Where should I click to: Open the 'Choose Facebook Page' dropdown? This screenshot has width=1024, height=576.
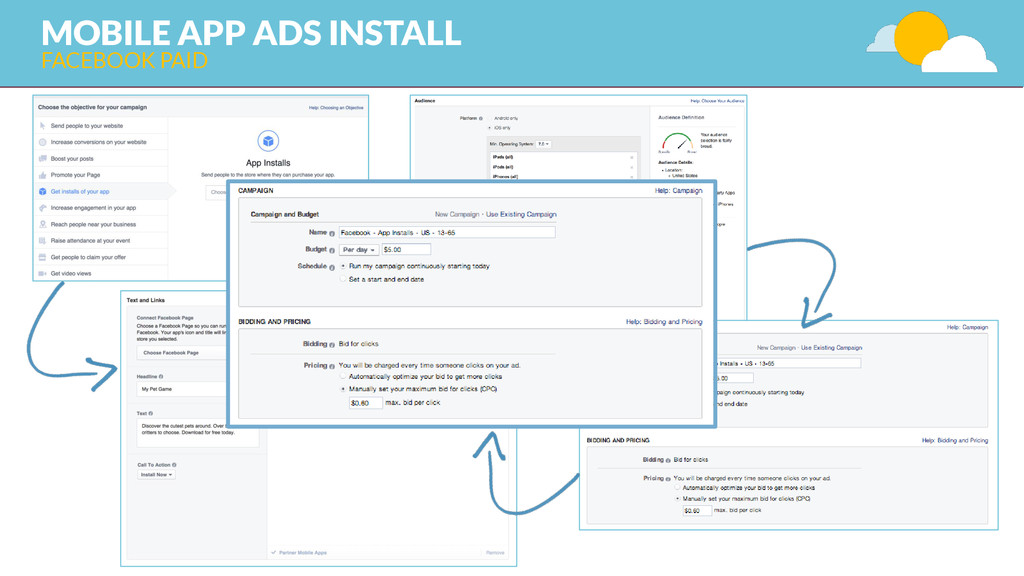click(182, 353)
